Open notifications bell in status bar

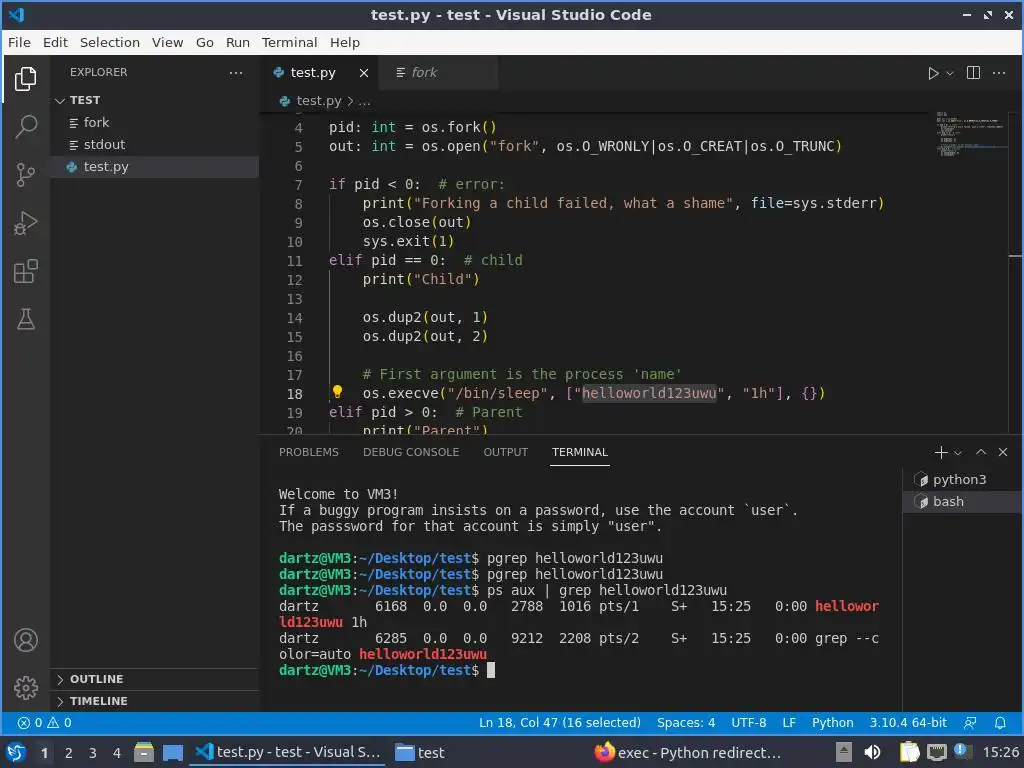[1000, 722]
